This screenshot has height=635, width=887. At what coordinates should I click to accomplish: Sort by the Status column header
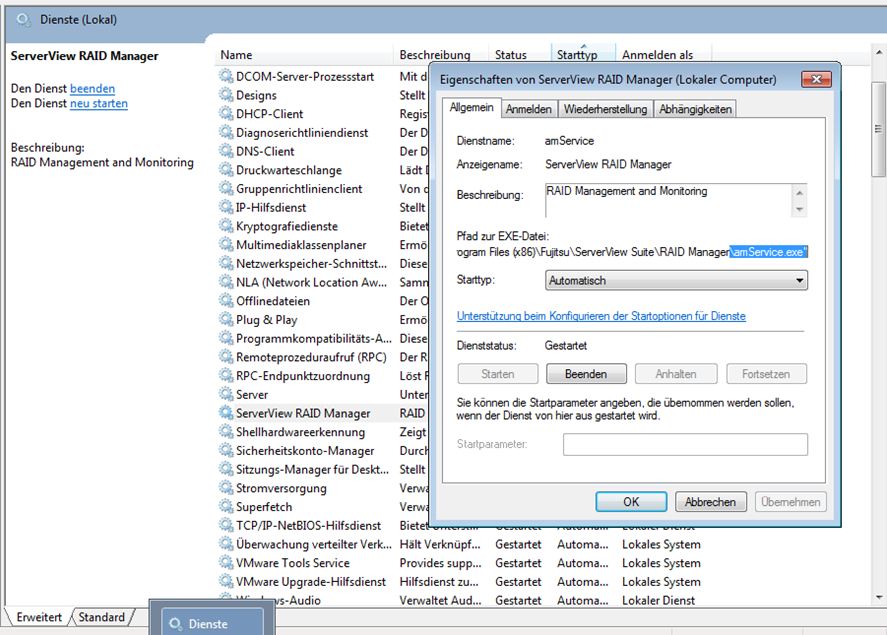pyautogui.click(x=519, y=55)
